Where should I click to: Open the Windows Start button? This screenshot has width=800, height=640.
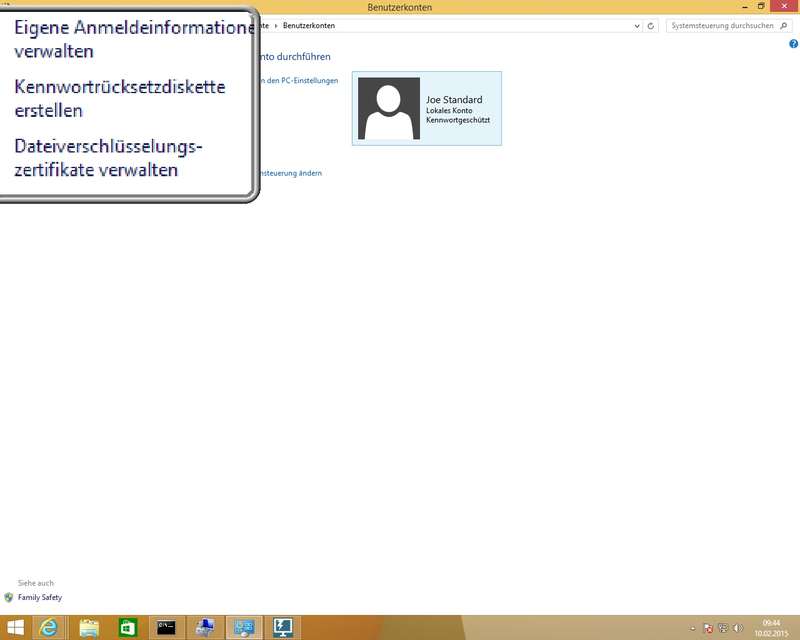(15, 627)
